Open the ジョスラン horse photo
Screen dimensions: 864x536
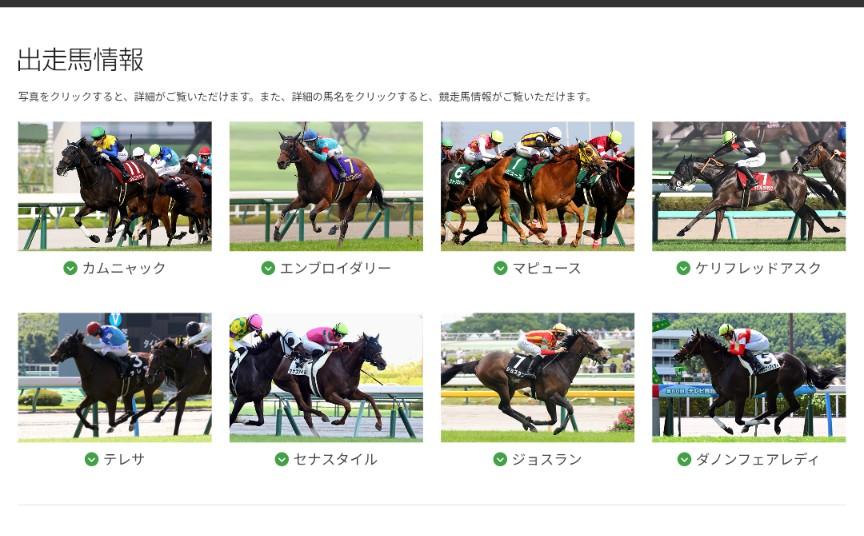[x=537, y=377]
